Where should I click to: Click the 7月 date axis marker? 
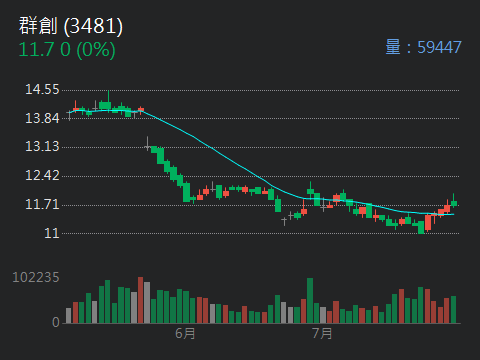(x=322, y=333)
